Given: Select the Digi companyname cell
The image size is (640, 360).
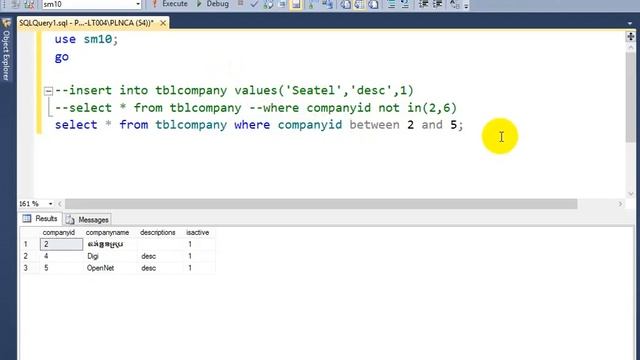Looking at the screenshot, I should pos(110,256).
